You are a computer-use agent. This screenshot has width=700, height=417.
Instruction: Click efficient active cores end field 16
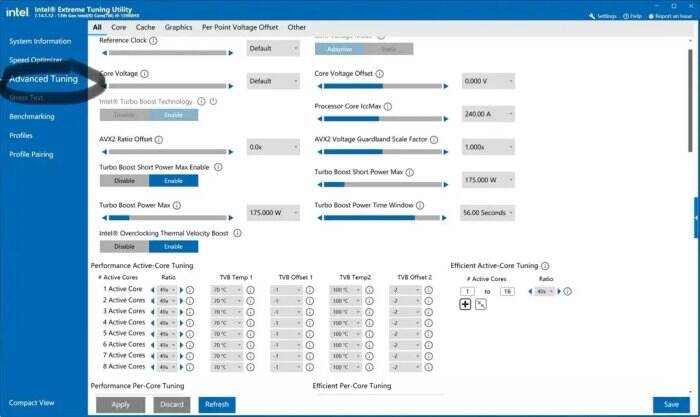507,292
